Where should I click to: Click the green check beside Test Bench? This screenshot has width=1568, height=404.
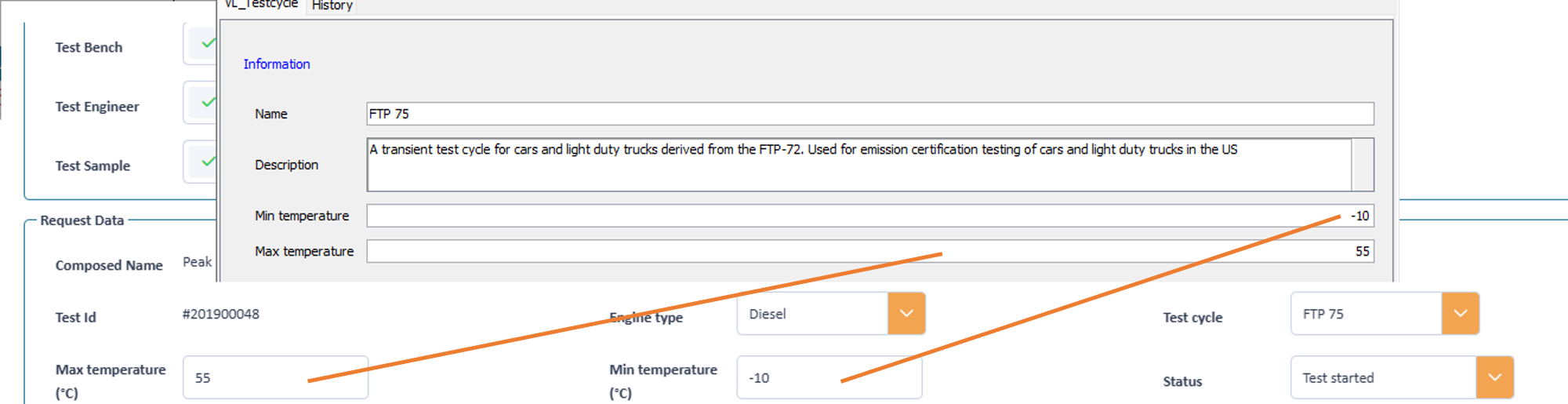click(x=208, y=43)
